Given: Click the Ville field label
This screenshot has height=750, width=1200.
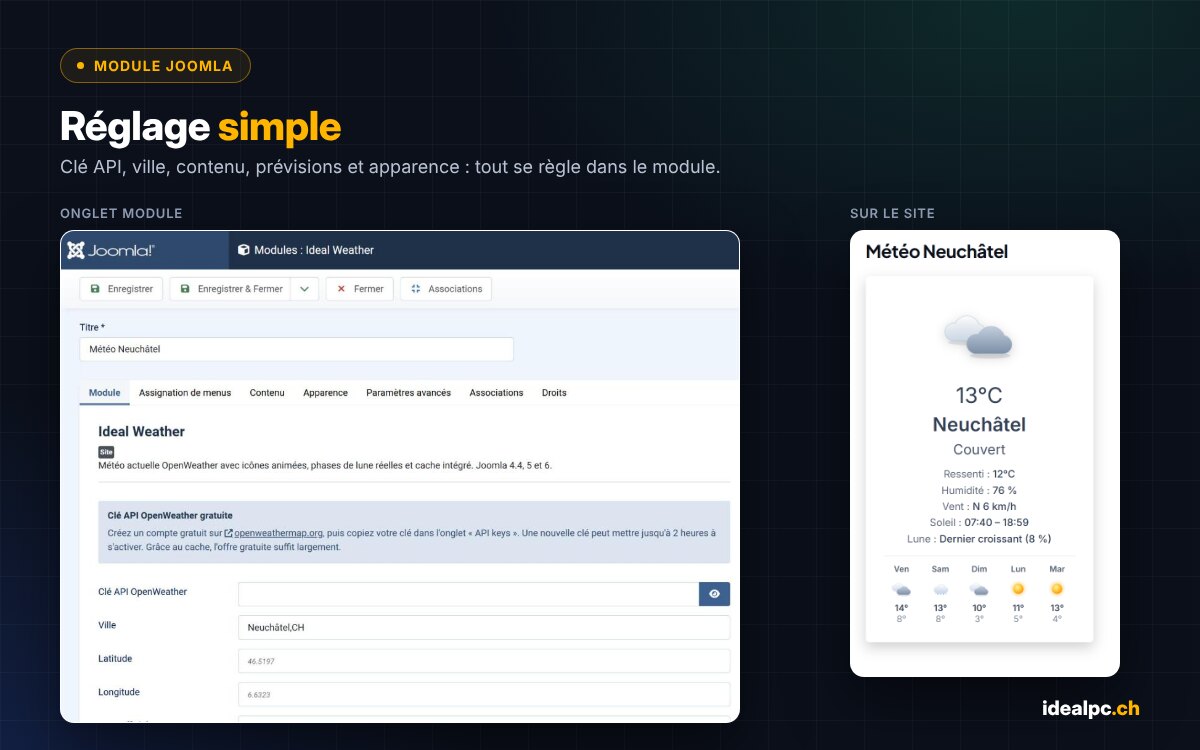Looking at the screenshot, I should 107,625.
